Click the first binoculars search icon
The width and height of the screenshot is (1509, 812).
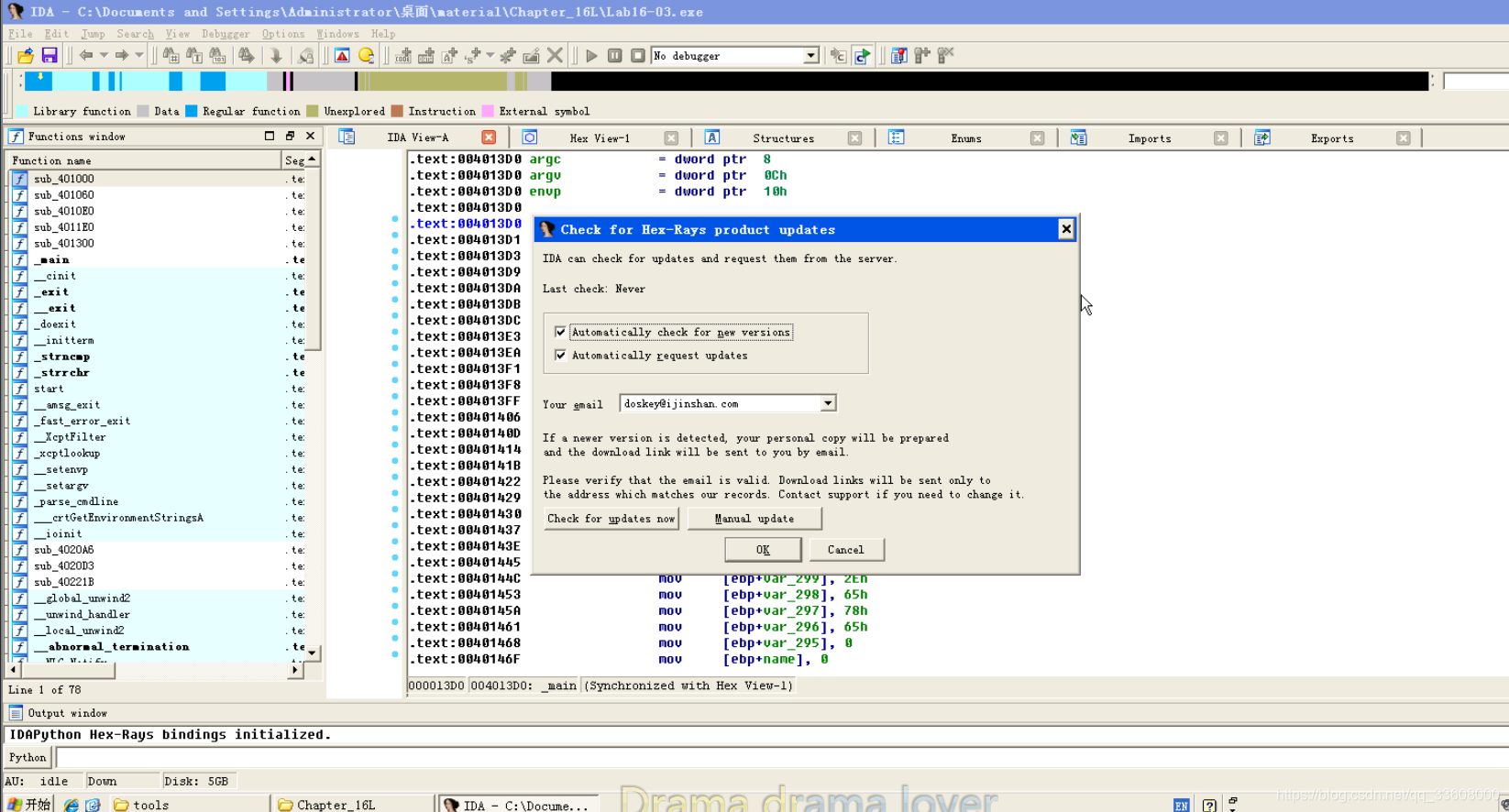point(171,56)
